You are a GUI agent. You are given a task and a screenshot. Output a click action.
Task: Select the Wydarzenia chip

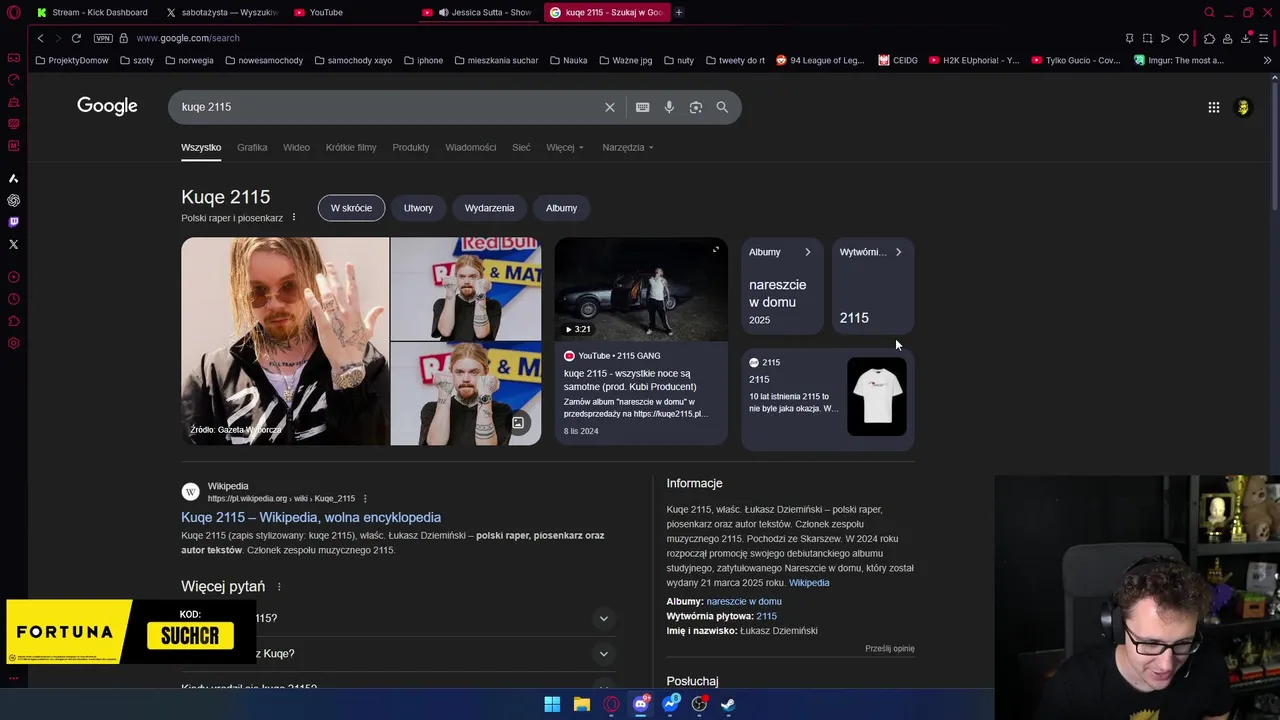[489, 208]
